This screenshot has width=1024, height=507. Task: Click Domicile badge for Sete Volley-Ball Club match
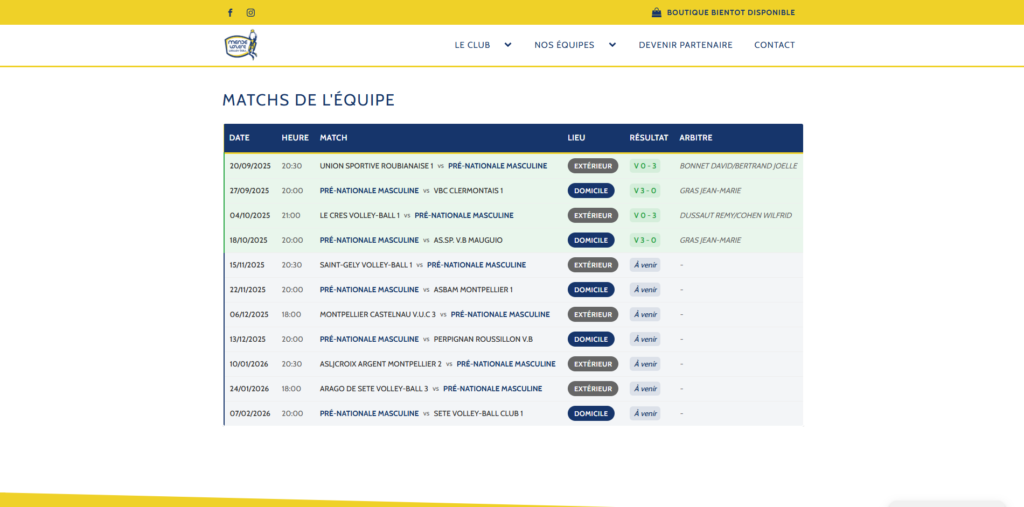click(x=591, y=414)
